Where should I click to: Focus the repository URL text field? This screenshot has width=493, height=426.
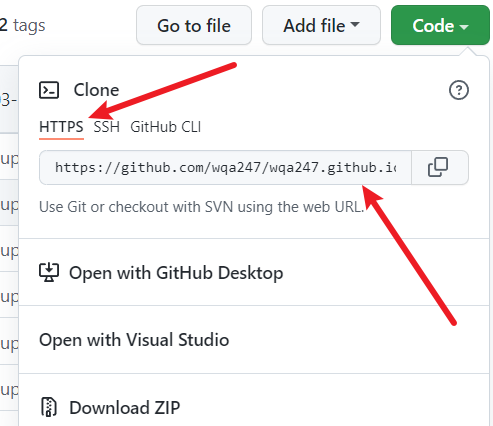225,167
